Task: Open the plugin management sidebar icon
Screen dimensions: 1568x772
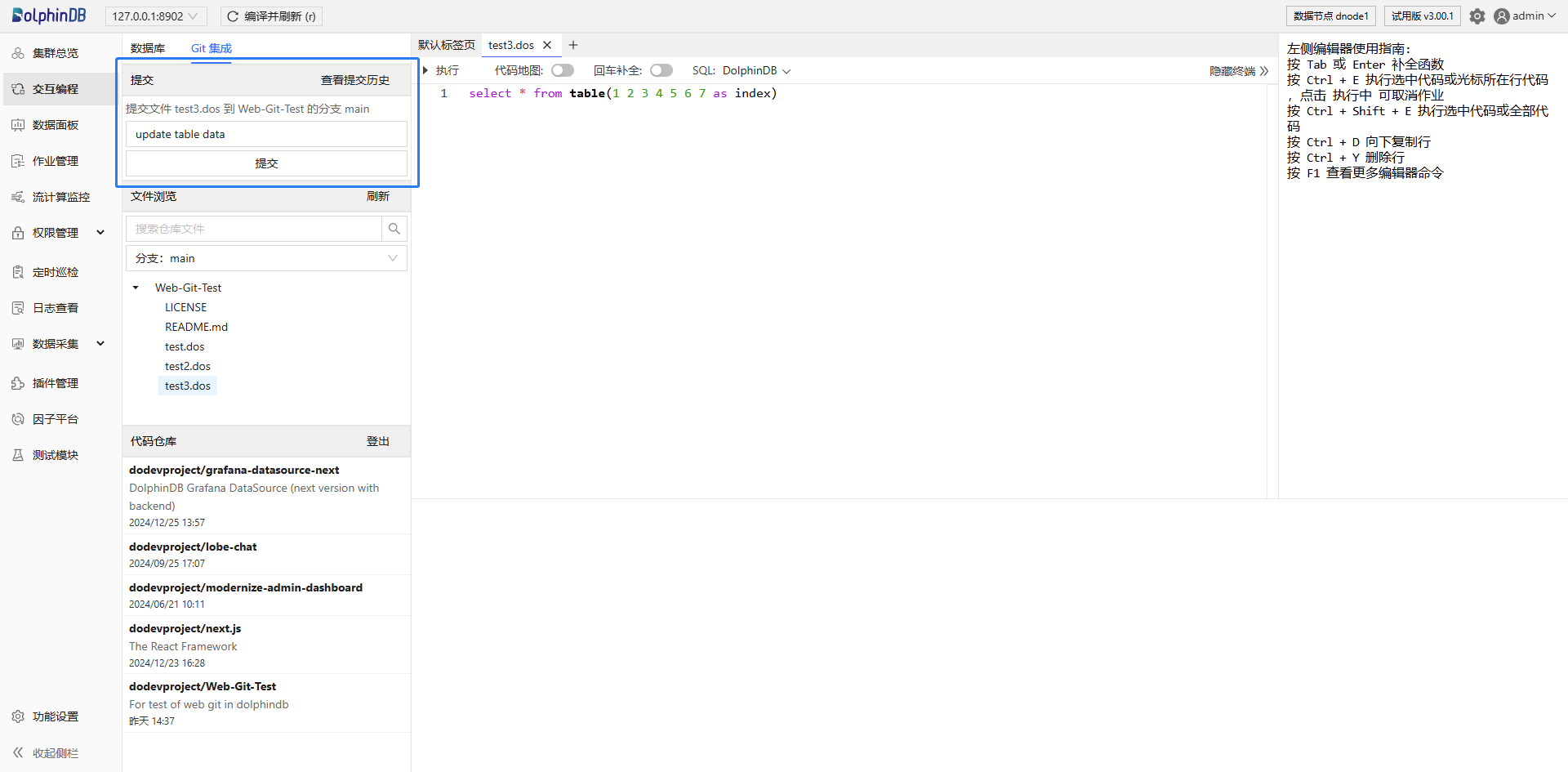Action: coord(18,383)
